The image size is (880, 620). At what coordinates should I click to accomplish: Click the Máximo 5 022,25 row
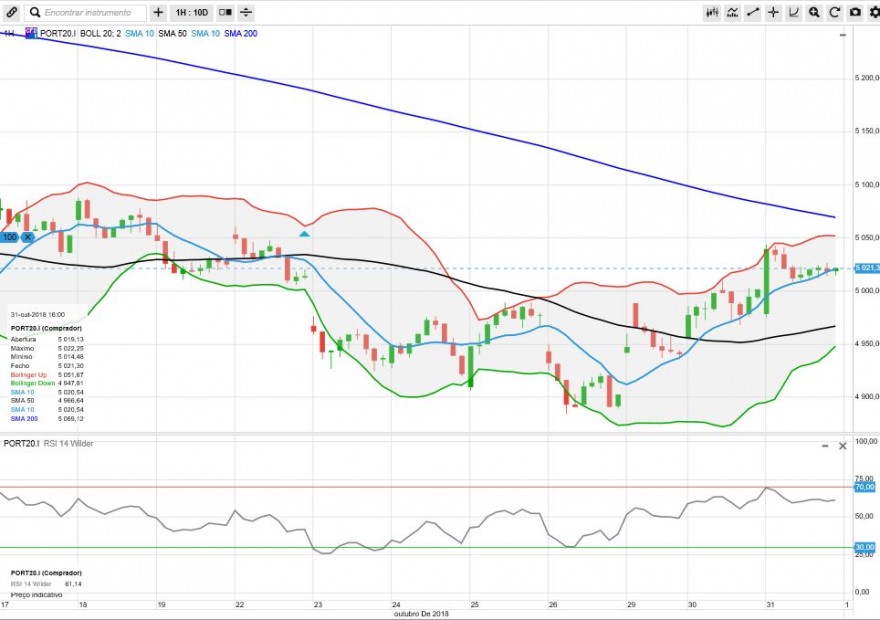tap(47, 348)
